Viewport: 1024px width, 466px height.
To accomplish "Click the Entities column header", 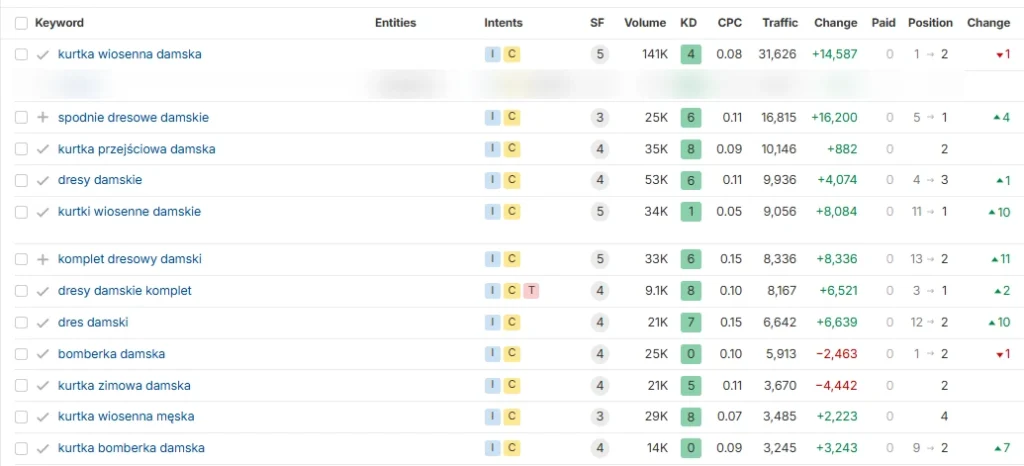I will tap(395, 23).
